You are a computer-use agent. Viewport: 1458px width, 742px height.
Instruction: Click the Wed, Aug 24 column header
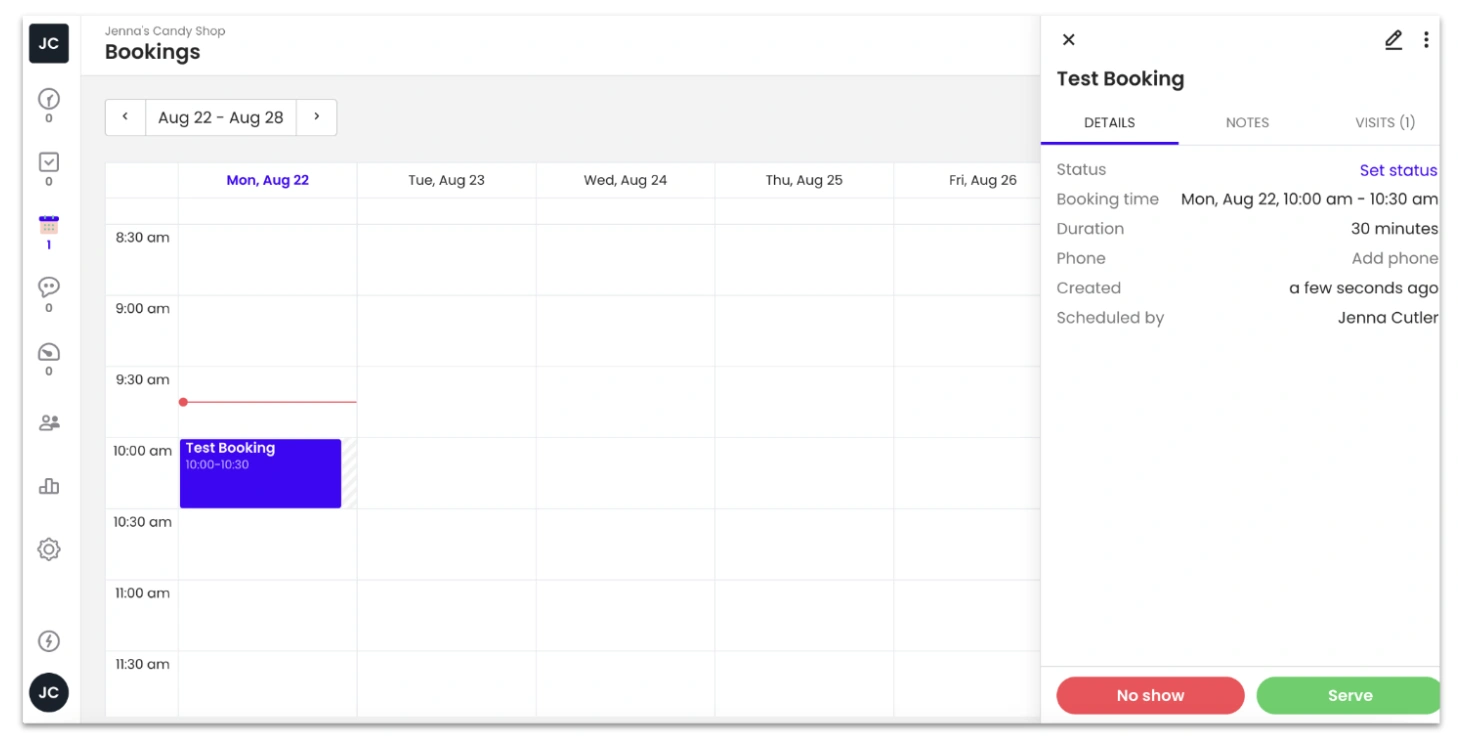[625, 180]
